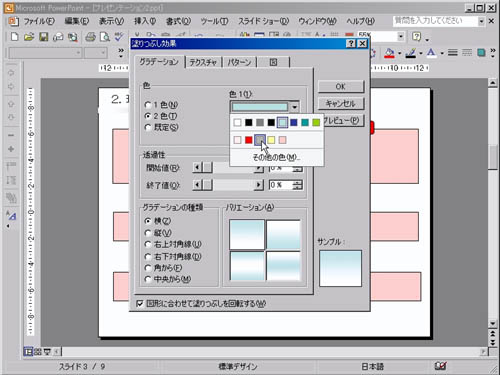500x375 pixels.
Task: Expand drawing toolbar options chevron at right
Action: pos(493,53)
